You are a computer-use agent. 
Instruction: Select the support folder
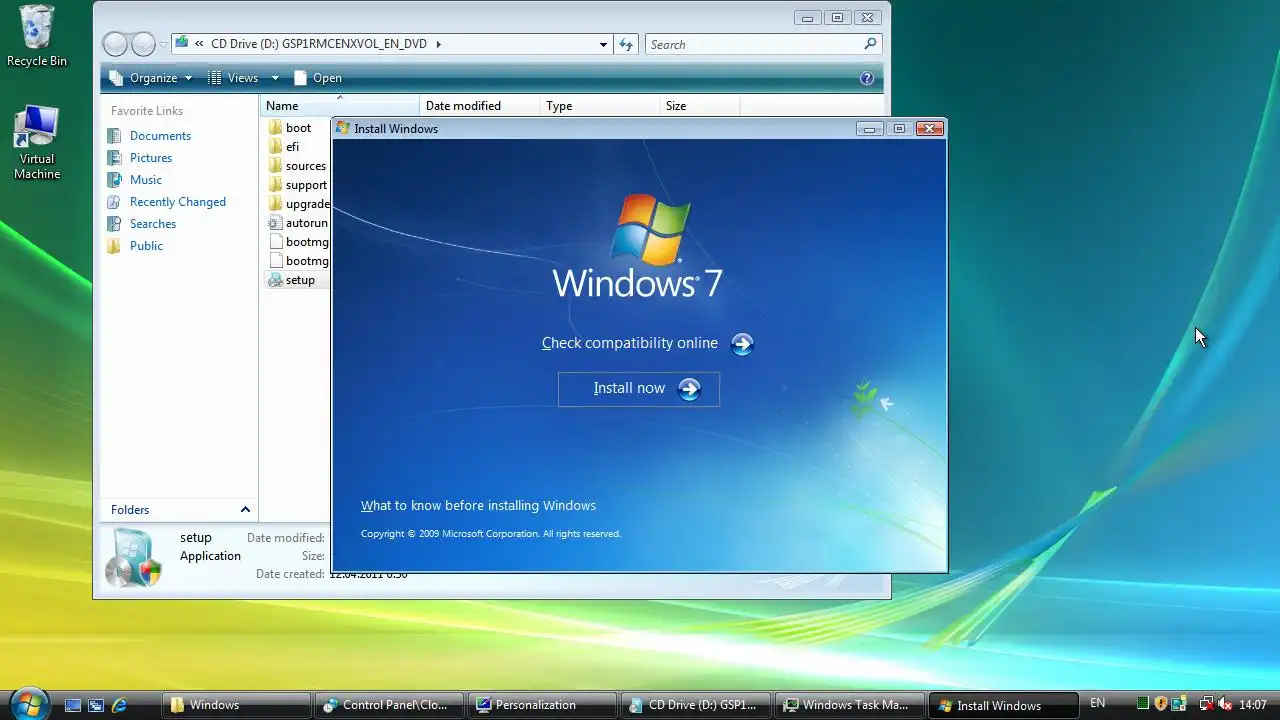coord(298,185)
